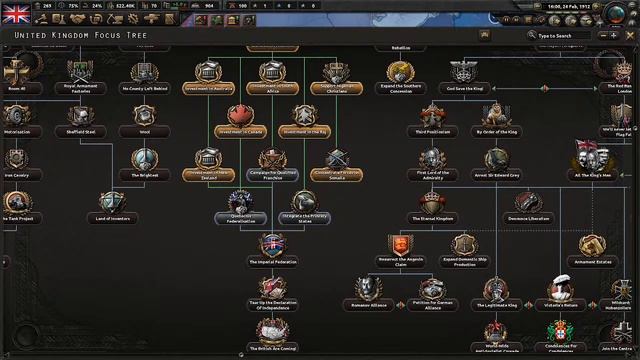Close the focus tree with X button
The width and height of the screenshot is (640, 360).
point(630,36)
